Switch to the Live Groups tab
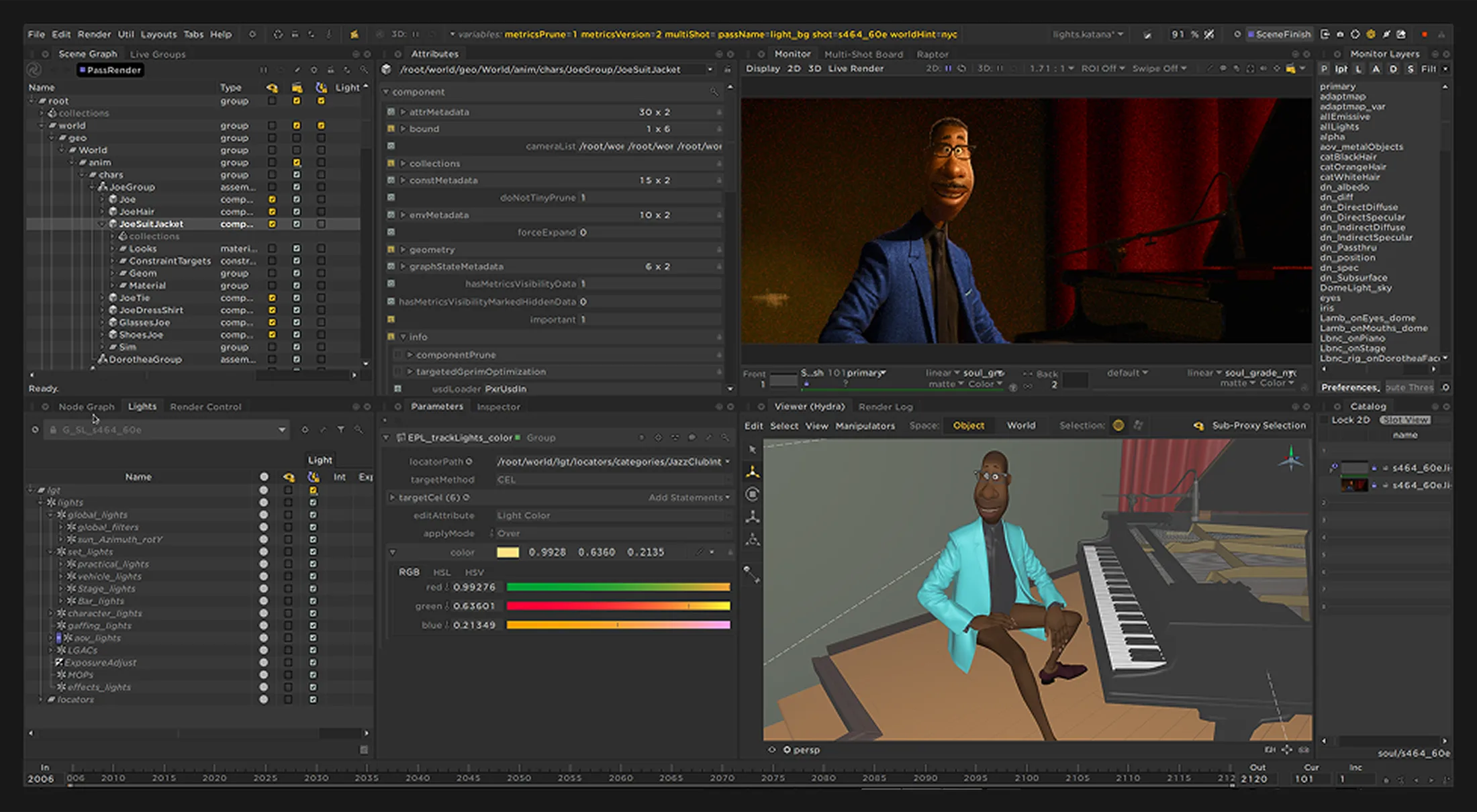This screenshot has height=812, width=1477. [x=158, y=54]
